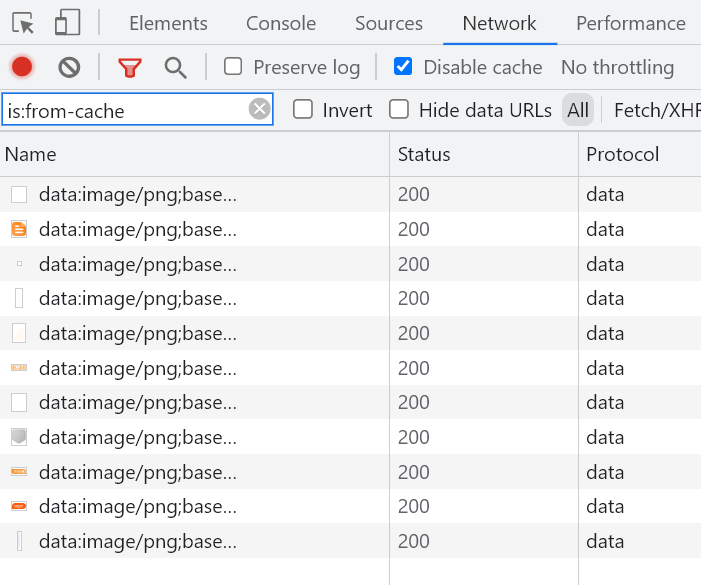Select the request with the orange document thumbnail
The width and height of the screenshot is (701, 585).
click(194, 229)
